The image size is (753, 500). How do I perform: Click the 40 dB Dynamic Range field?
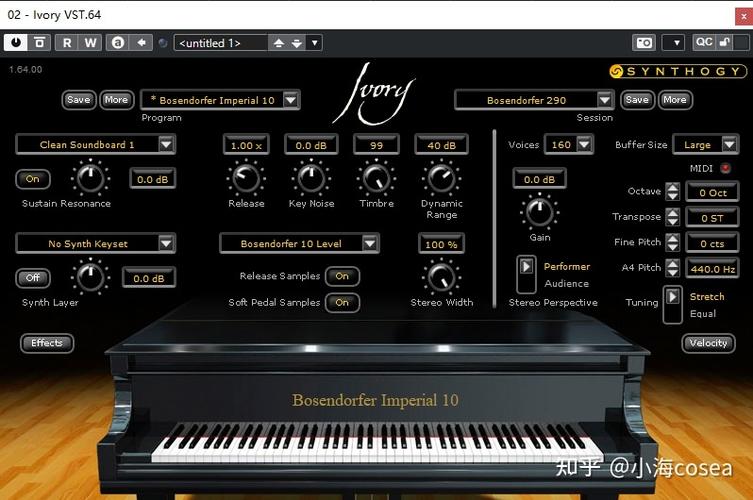(441, 145)
